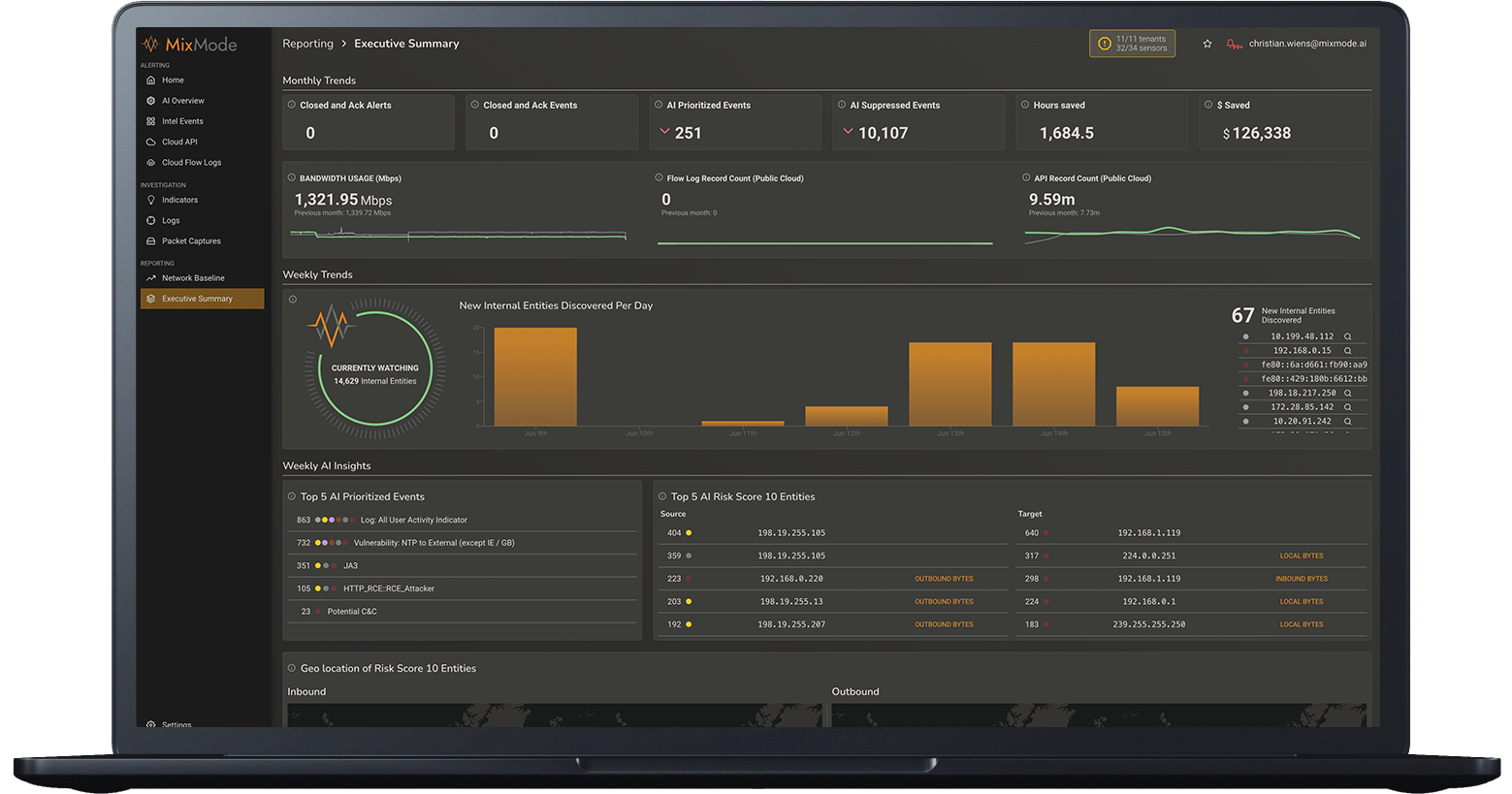
Task: Open Home in the sidebar
Action: click(173, 80)
